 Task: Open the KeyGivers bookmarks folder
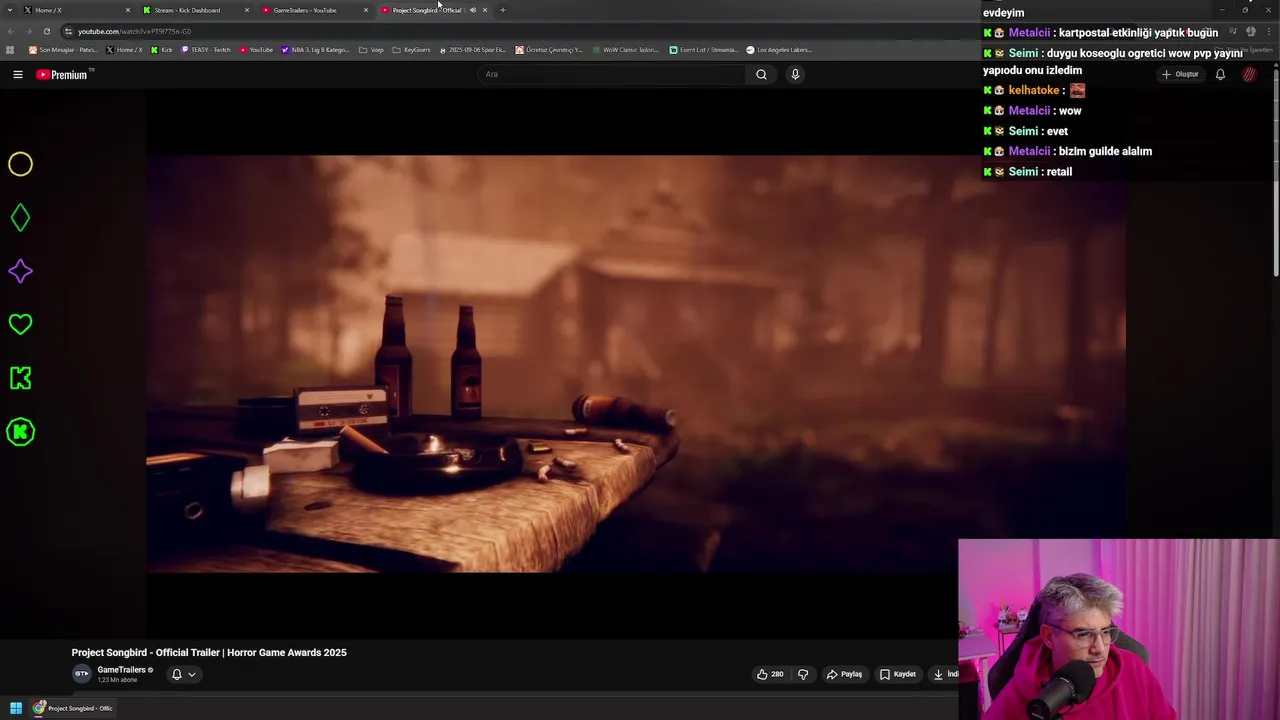(411, 50)
